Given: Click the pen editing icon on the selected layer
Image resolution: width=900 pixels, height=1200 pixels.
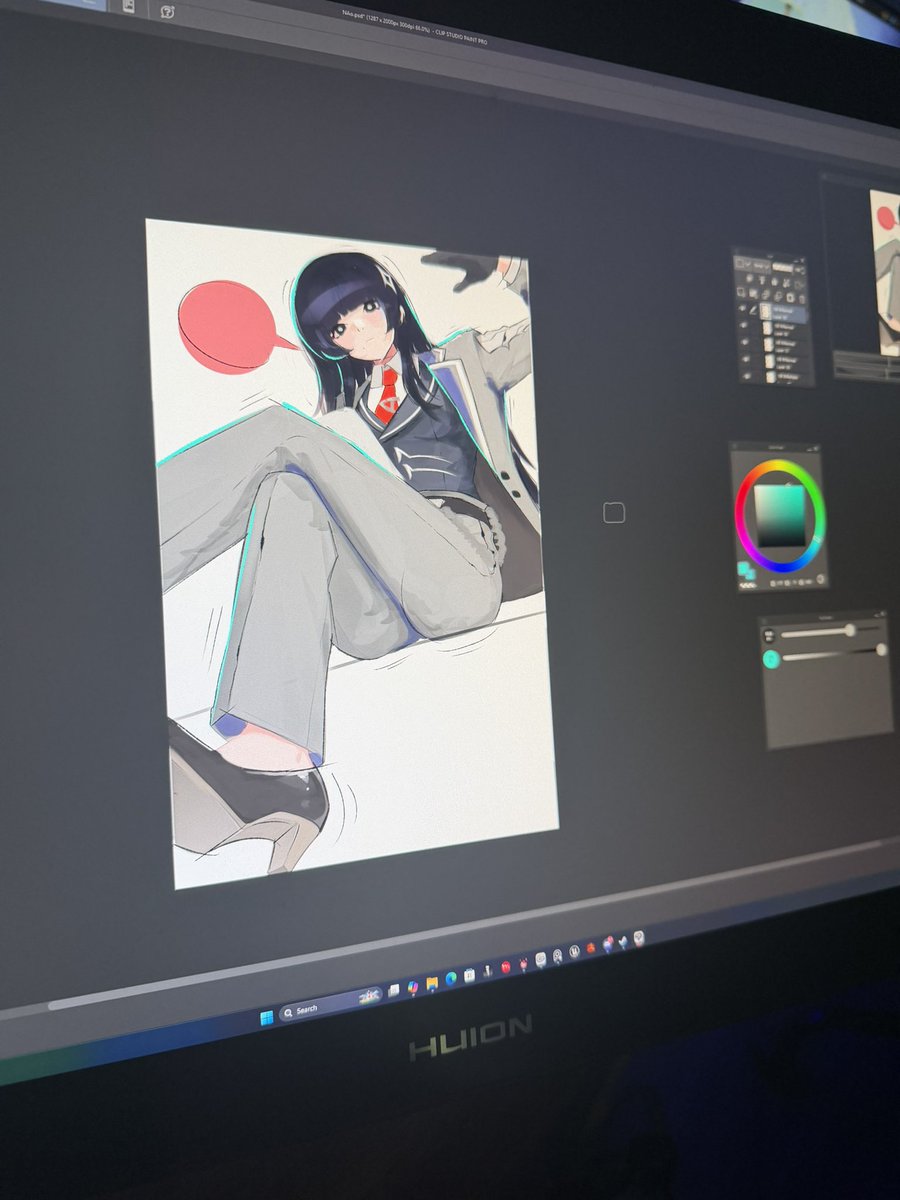Looking at the screenshot, I should [753, 311].
